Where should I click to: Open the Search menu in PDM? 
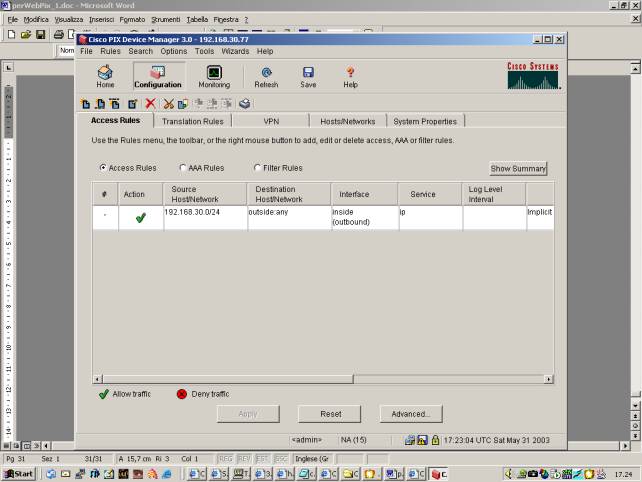click(140, 51)
